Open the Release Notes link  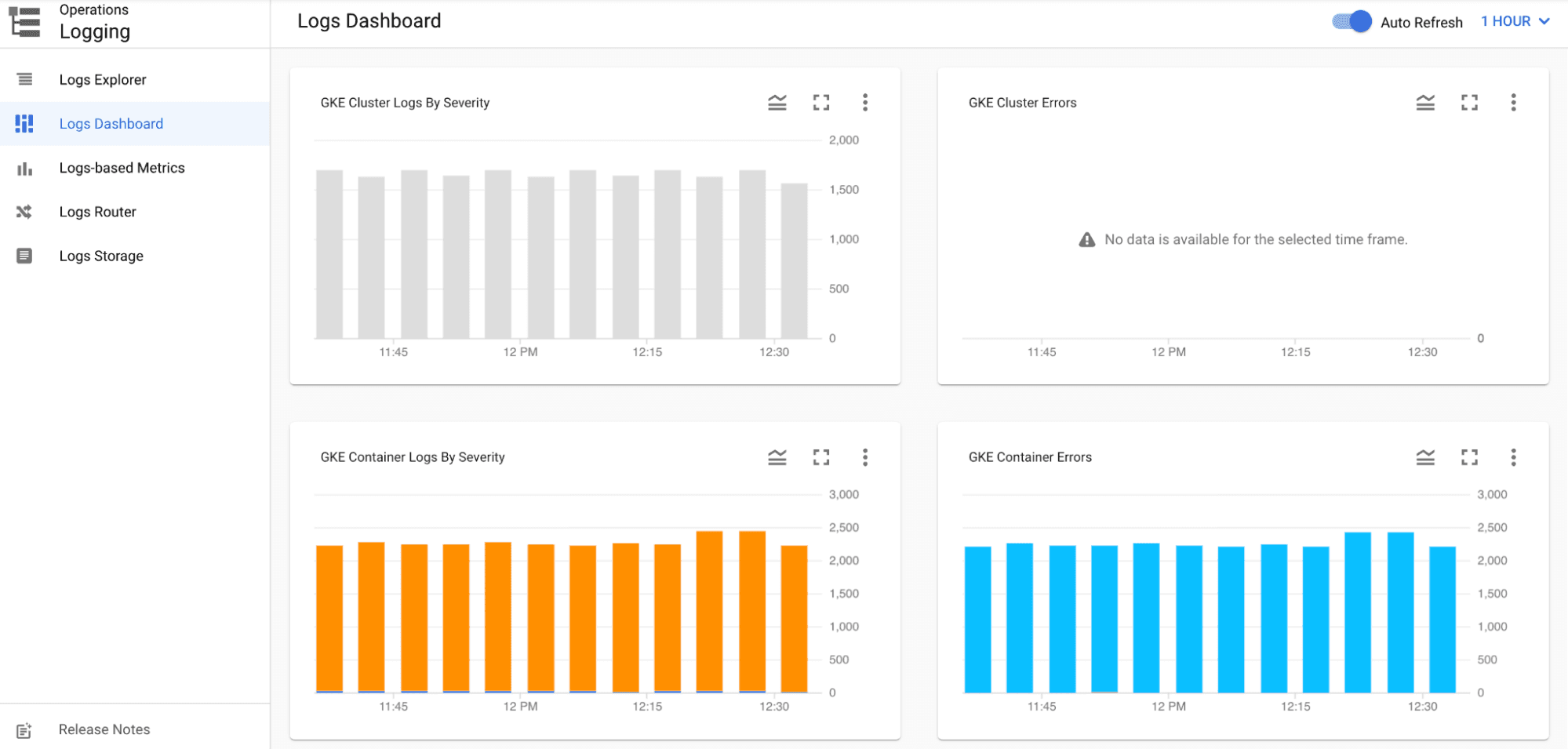[x=104, y=729]
